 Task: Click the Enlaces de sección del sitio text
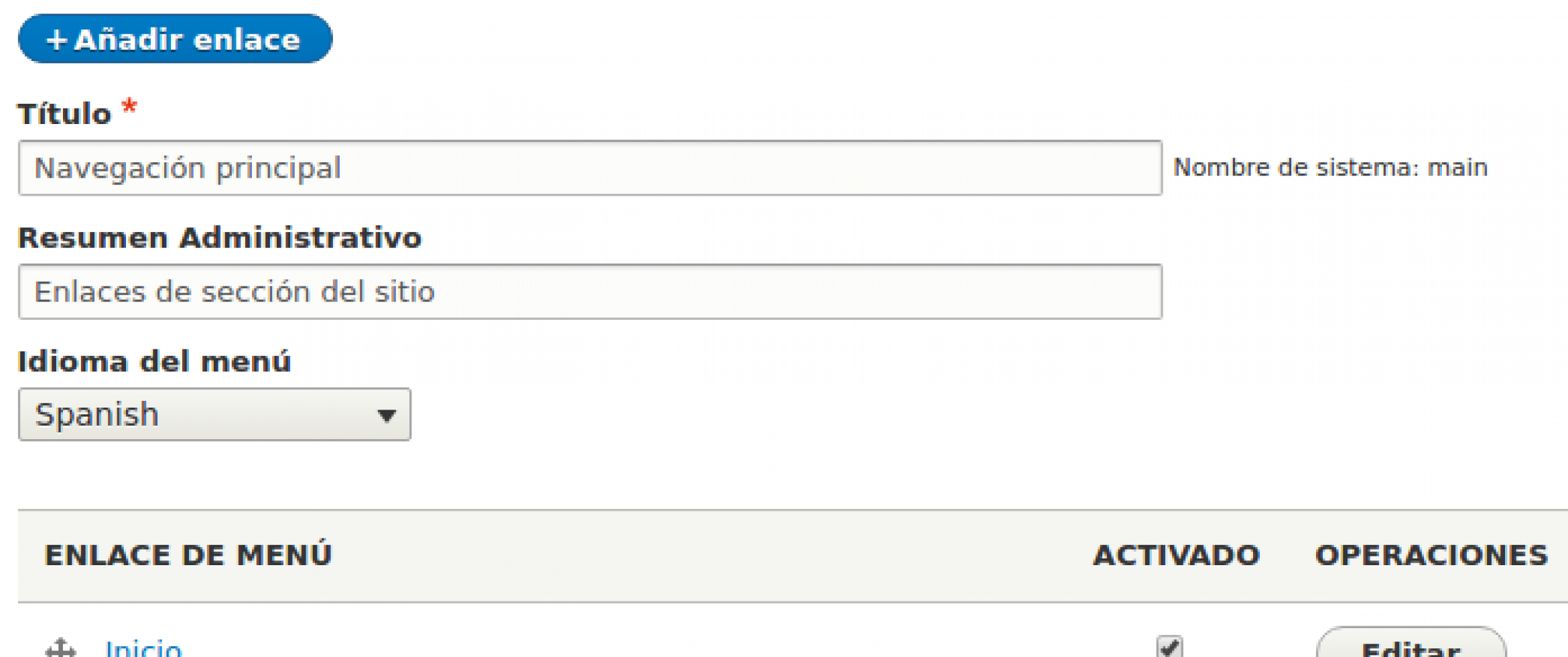point(235,292)
